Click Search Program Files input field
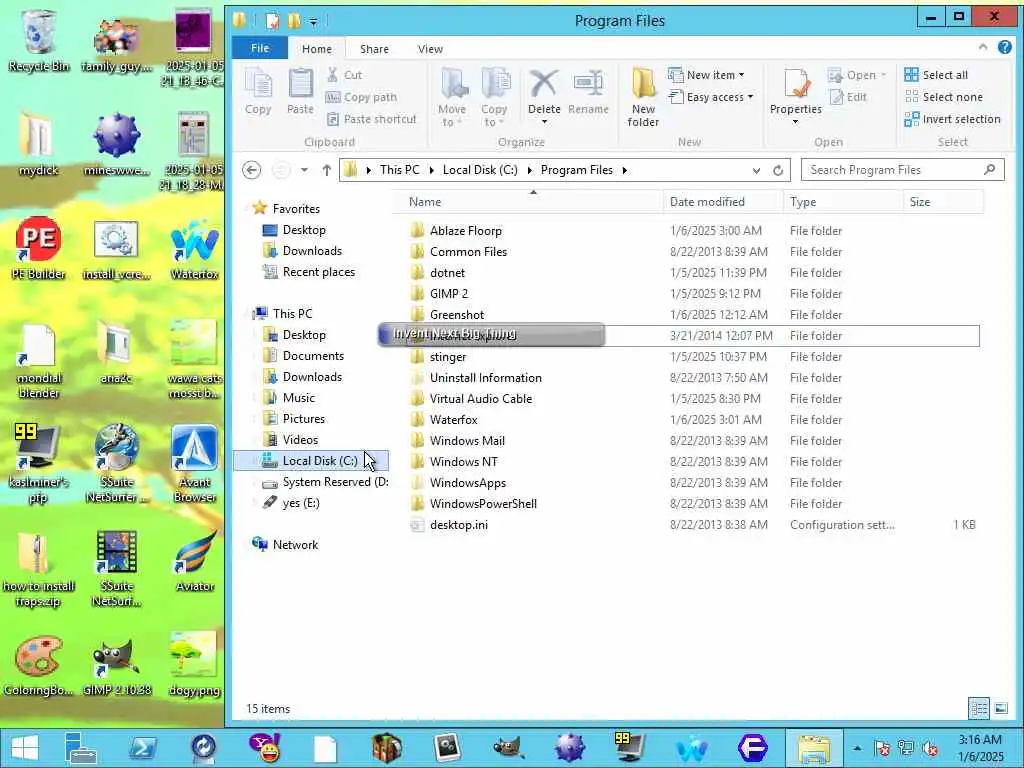The image size is (1024, 768). 903,170
